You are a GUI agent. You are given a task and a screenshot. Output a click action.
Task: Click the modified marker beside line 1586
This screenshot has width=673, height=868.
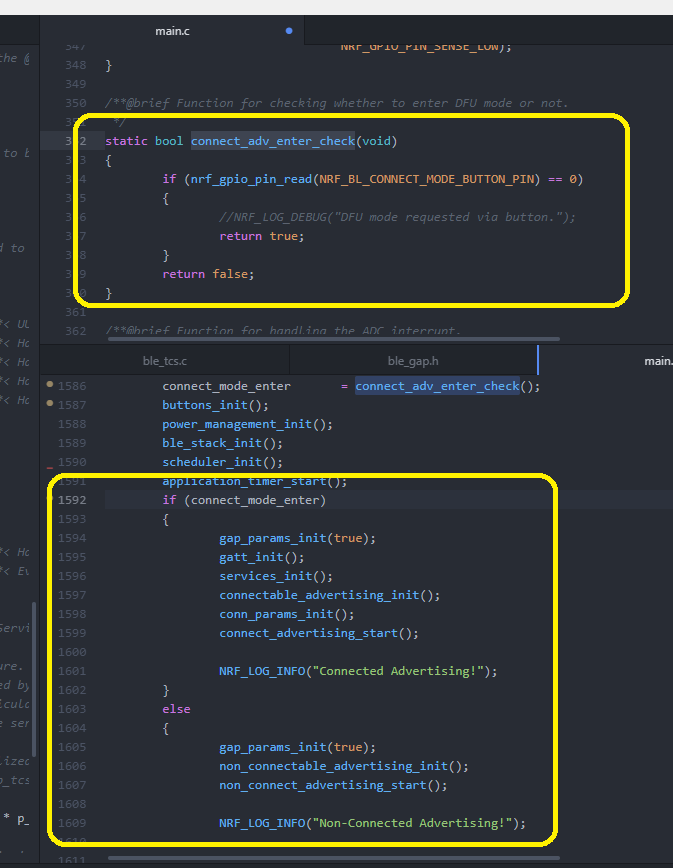50,385
